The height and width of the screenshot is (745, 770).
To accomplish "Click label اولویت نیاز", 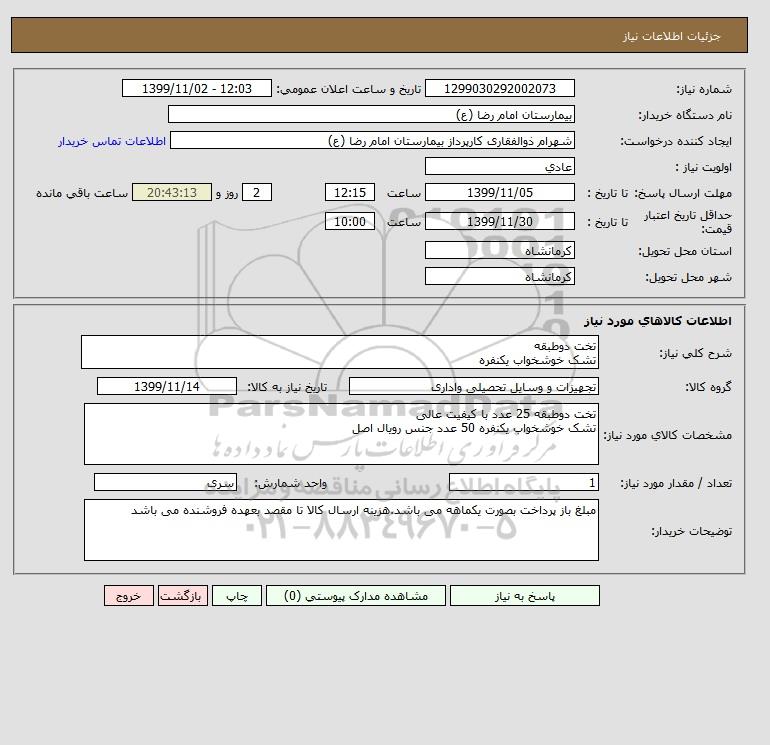I will 704,167.
